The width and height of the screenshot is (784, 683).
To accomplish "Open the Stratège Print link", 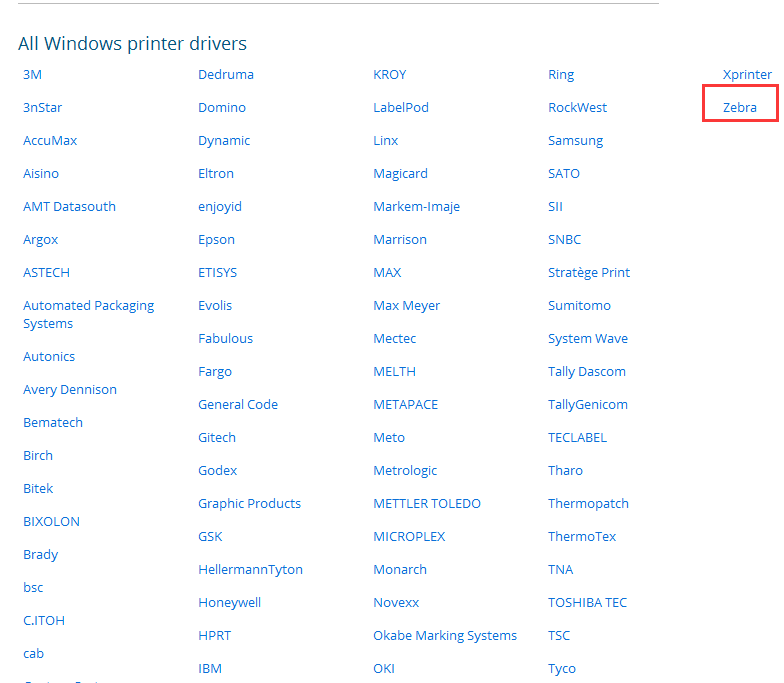I will [x=588, y=272].
